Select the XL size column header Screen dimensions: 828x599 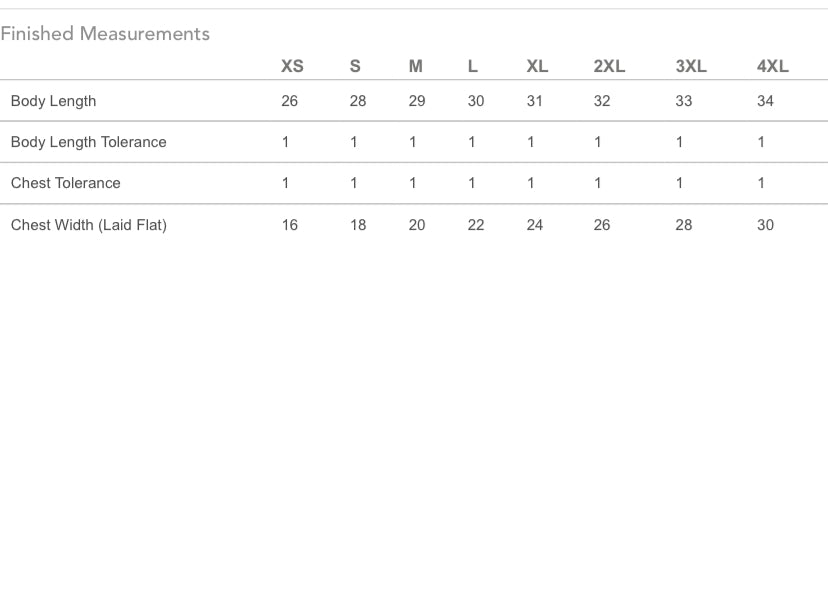[537, 66]
